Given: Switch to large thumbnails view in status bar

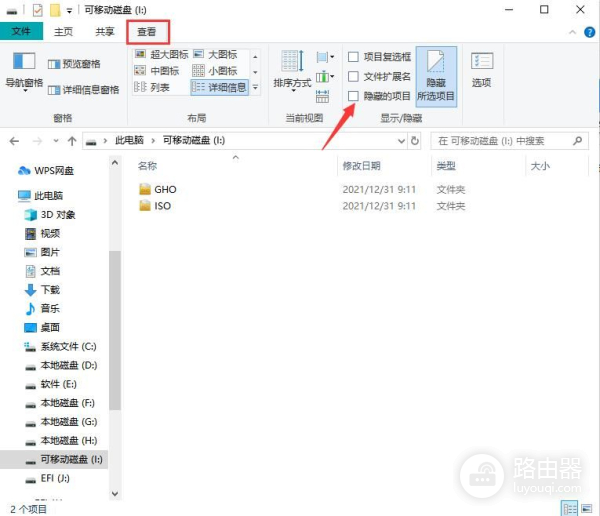Looking at the screenshot, I should point(586,509).
